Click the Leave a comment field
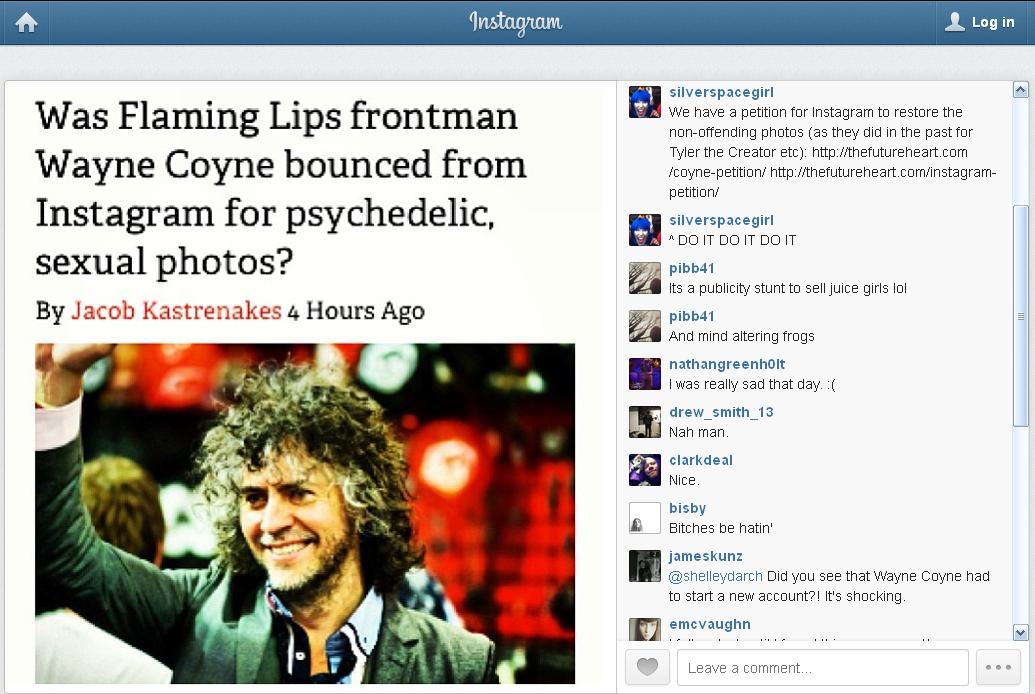This screenshot has width=1035, height=694. [822, 667]
